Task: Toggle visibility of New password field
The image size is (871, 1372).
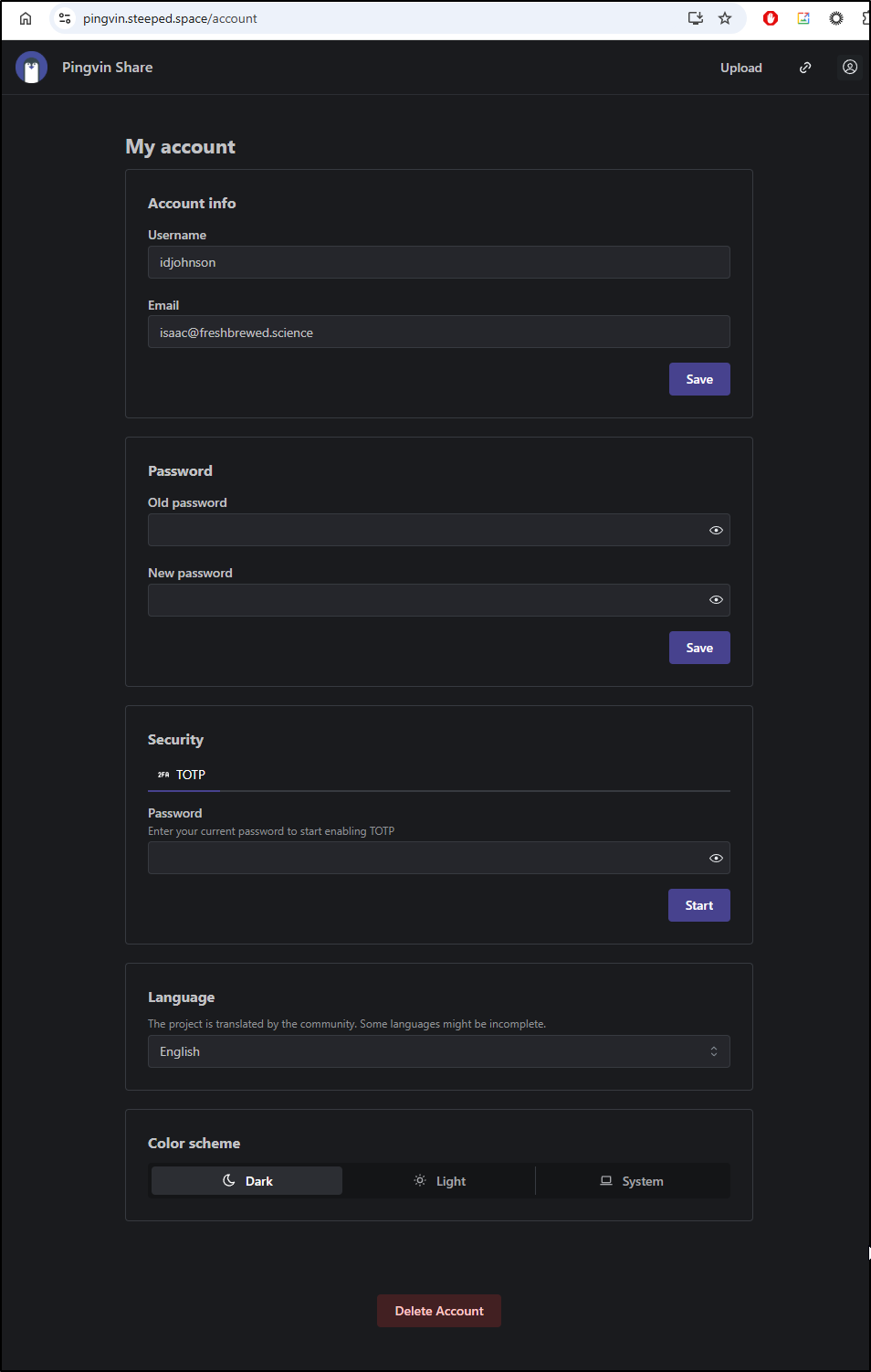Action: [716, 600]
